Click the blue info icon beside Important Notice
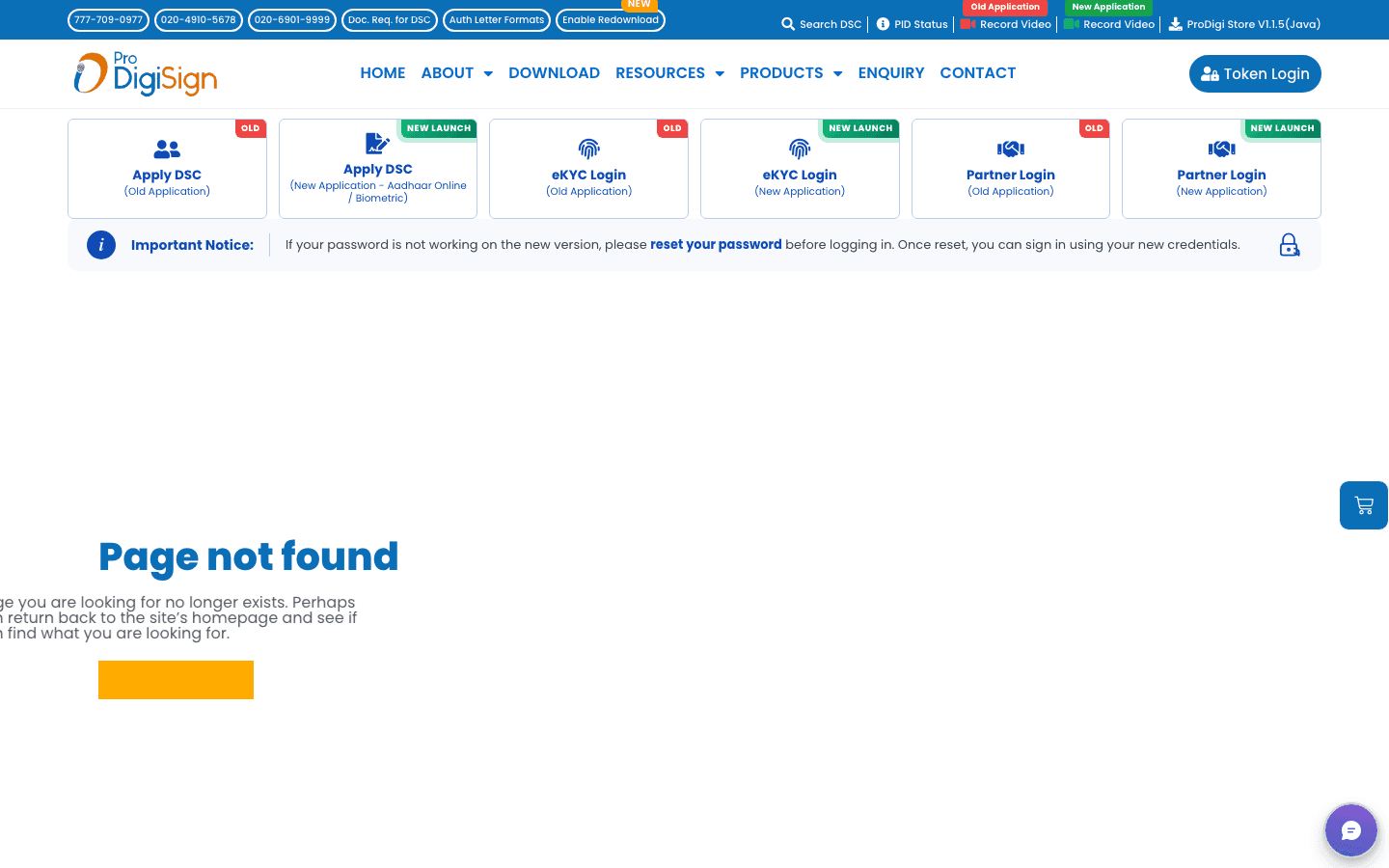Image resolution: width=1389 pixels, height=868 pixels. [x=101, y=245]
